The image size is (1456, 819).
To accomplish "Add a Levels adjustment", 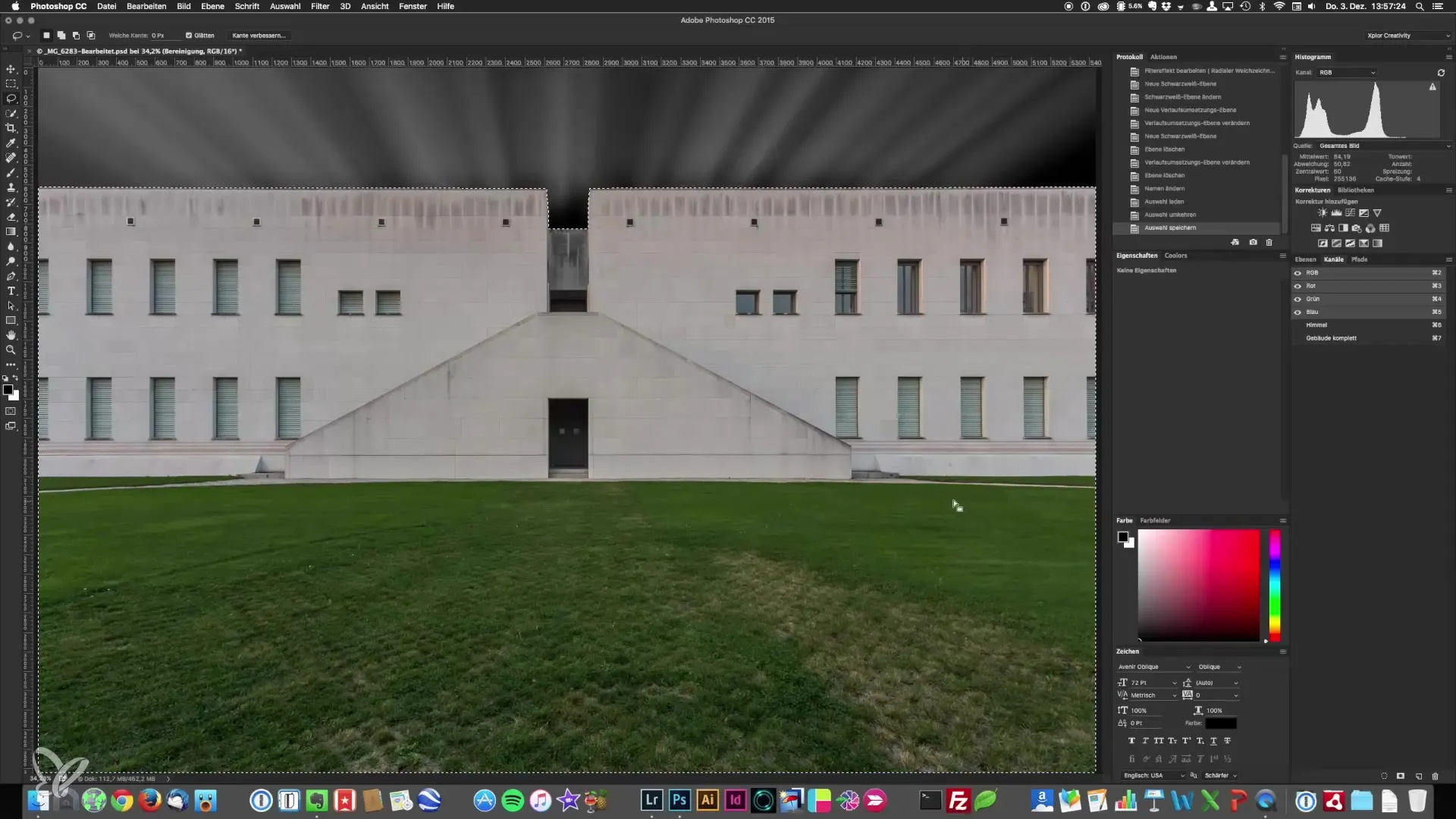I will [x=1336, y=213].
